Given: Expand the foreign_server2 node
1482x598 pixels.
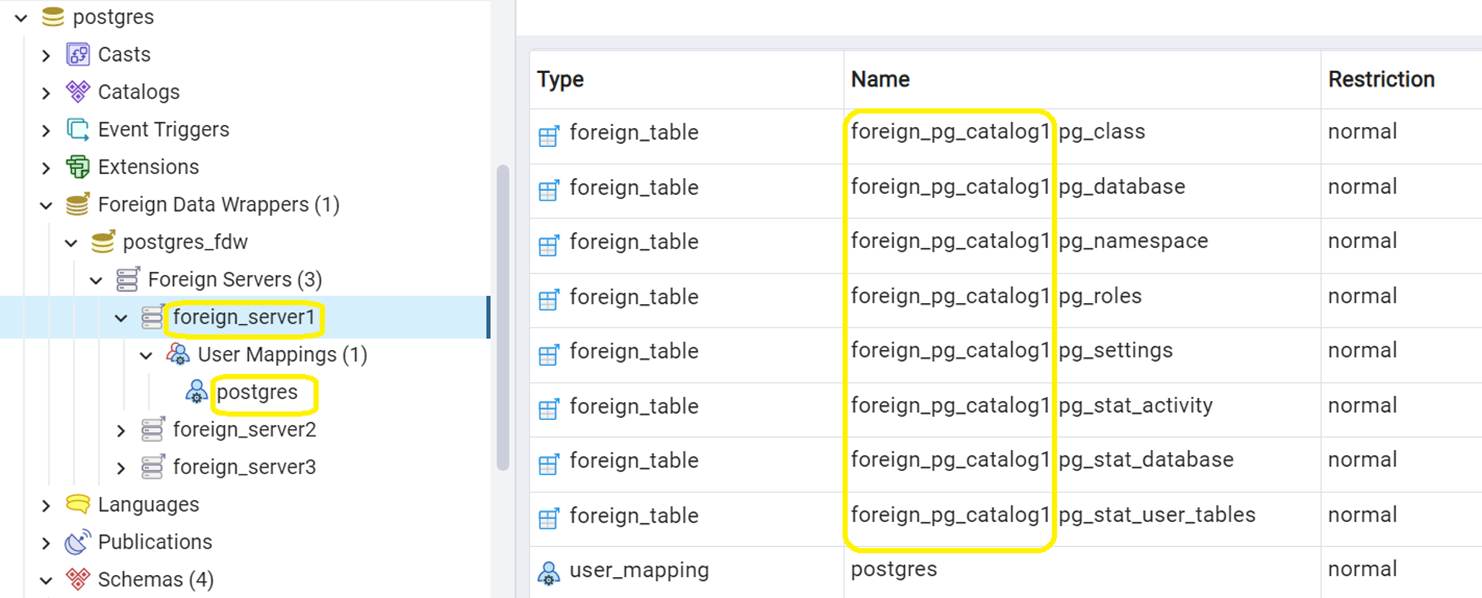Looking at the screenshot, I should (x=121, y=430).
